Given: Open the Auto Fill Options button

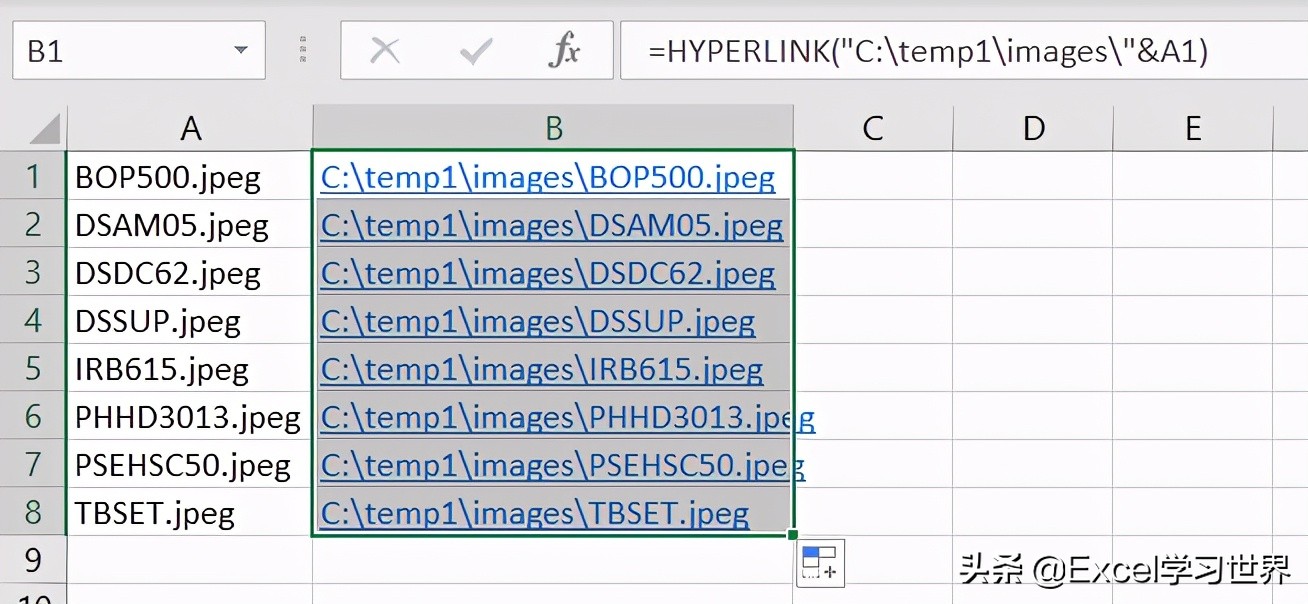Looking at the screenshot, I should coord(821,563).
